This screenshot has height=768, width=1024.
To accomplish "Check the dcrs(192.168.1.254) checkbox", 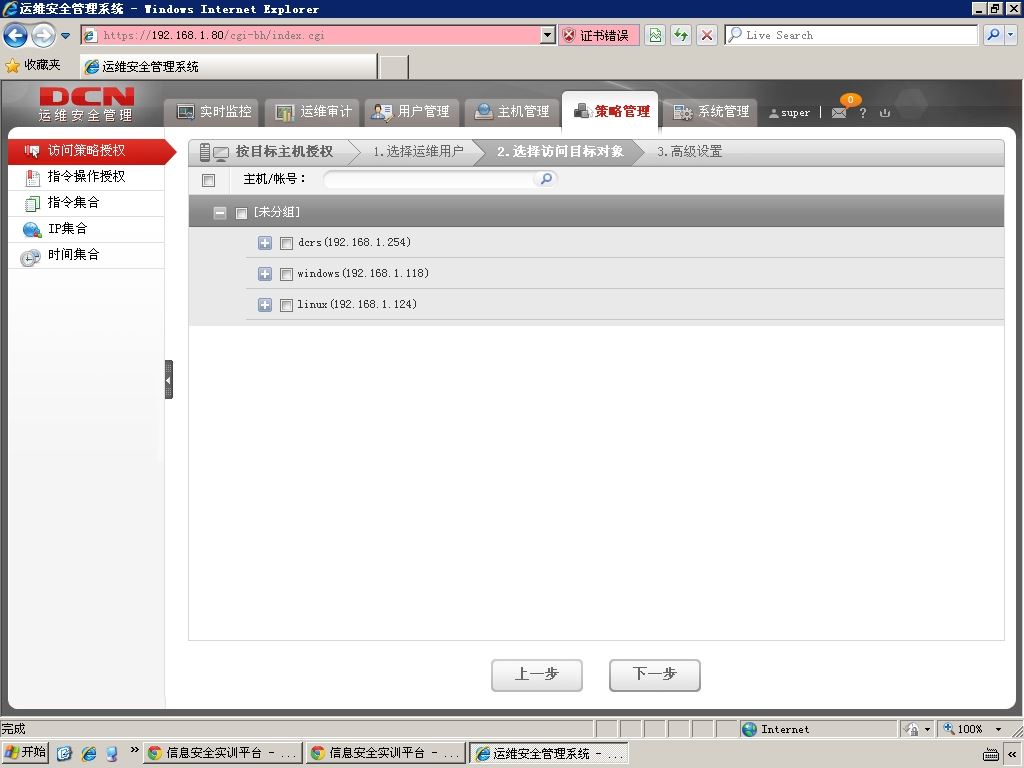I will coord(286,244).
